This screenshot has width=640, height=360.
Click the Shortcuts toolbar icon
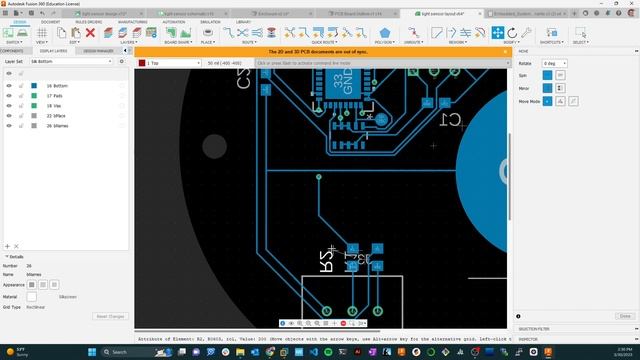[551, 33]
